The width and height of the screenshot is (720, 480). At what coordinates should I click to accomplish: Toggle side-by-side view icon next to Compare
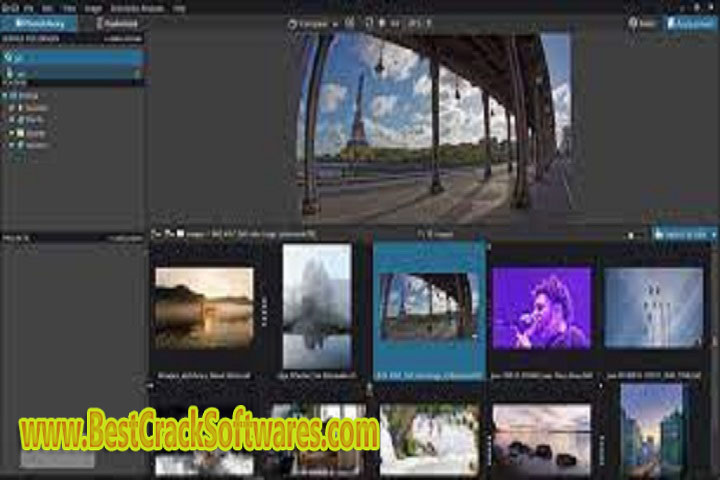[350, 23]
